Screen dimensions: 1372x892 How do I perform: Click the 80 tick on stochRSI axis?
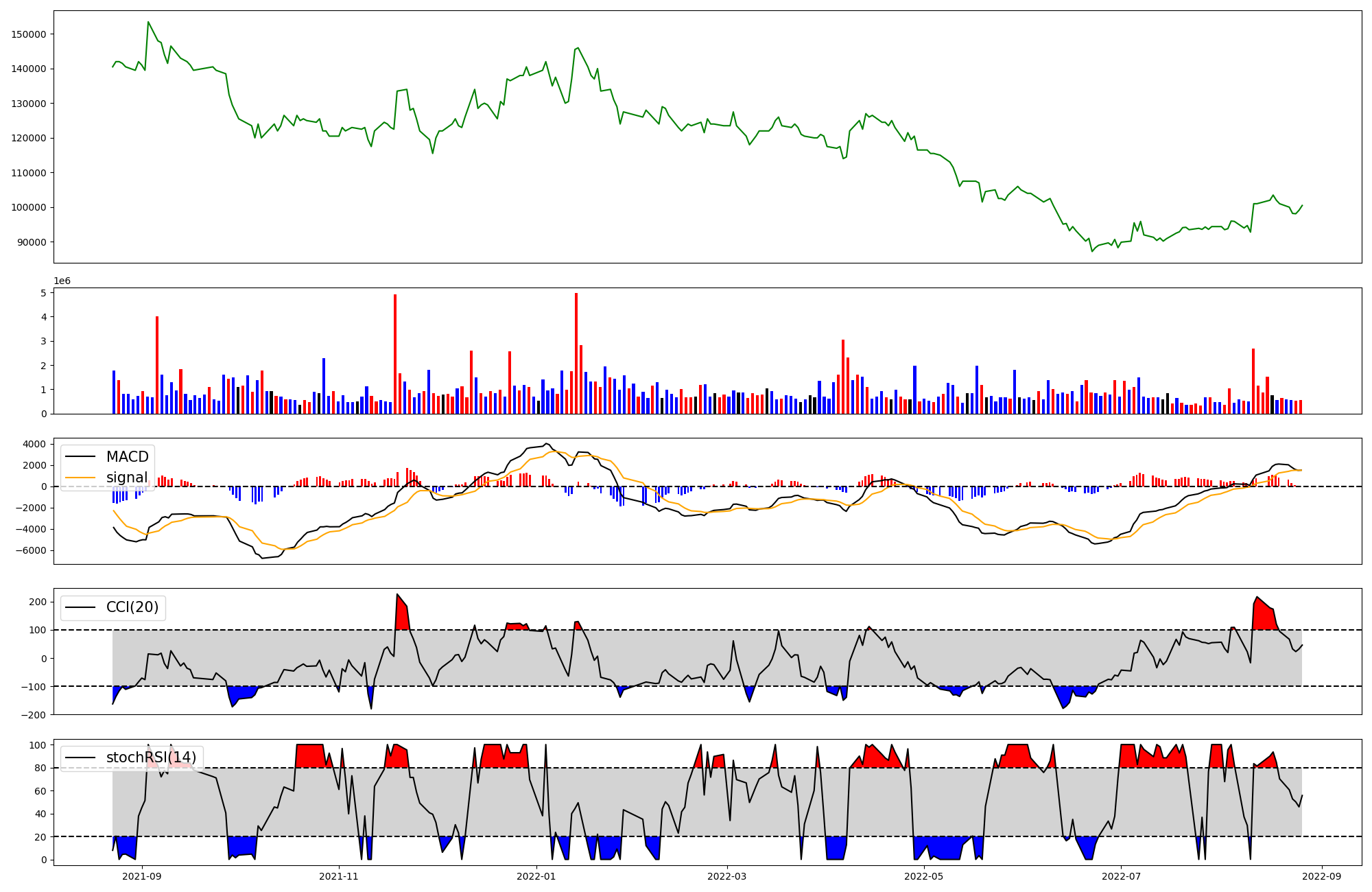[x=40, y=768]
